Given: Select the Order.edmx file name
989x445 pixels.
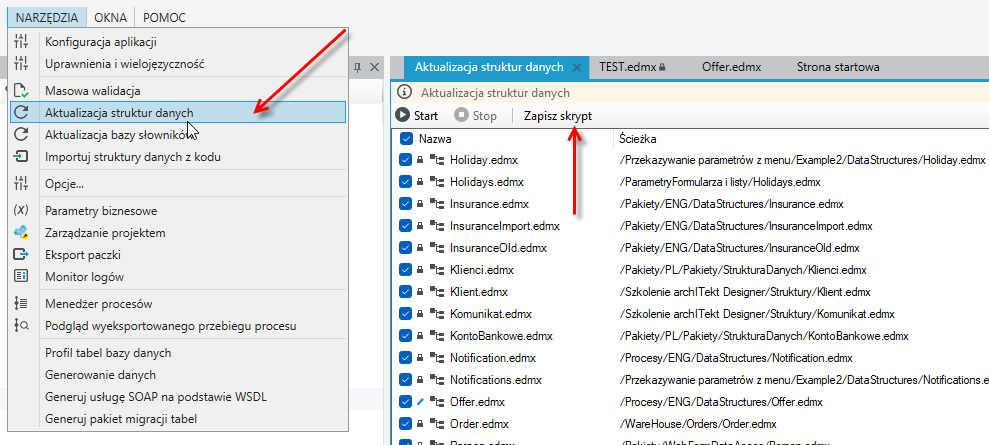Looking at the screenshot, I should pyautogui.click(x=479, y=424).
